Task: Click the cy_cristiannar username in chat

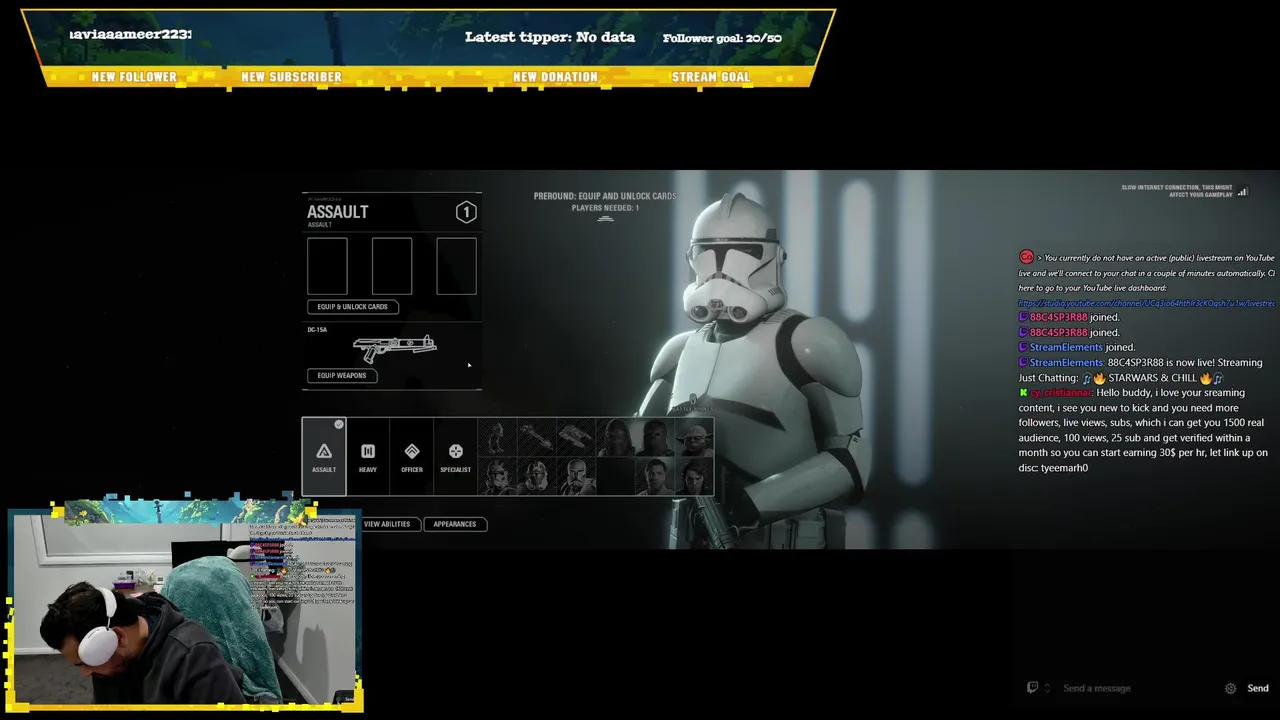Action: click(1061, 393)
